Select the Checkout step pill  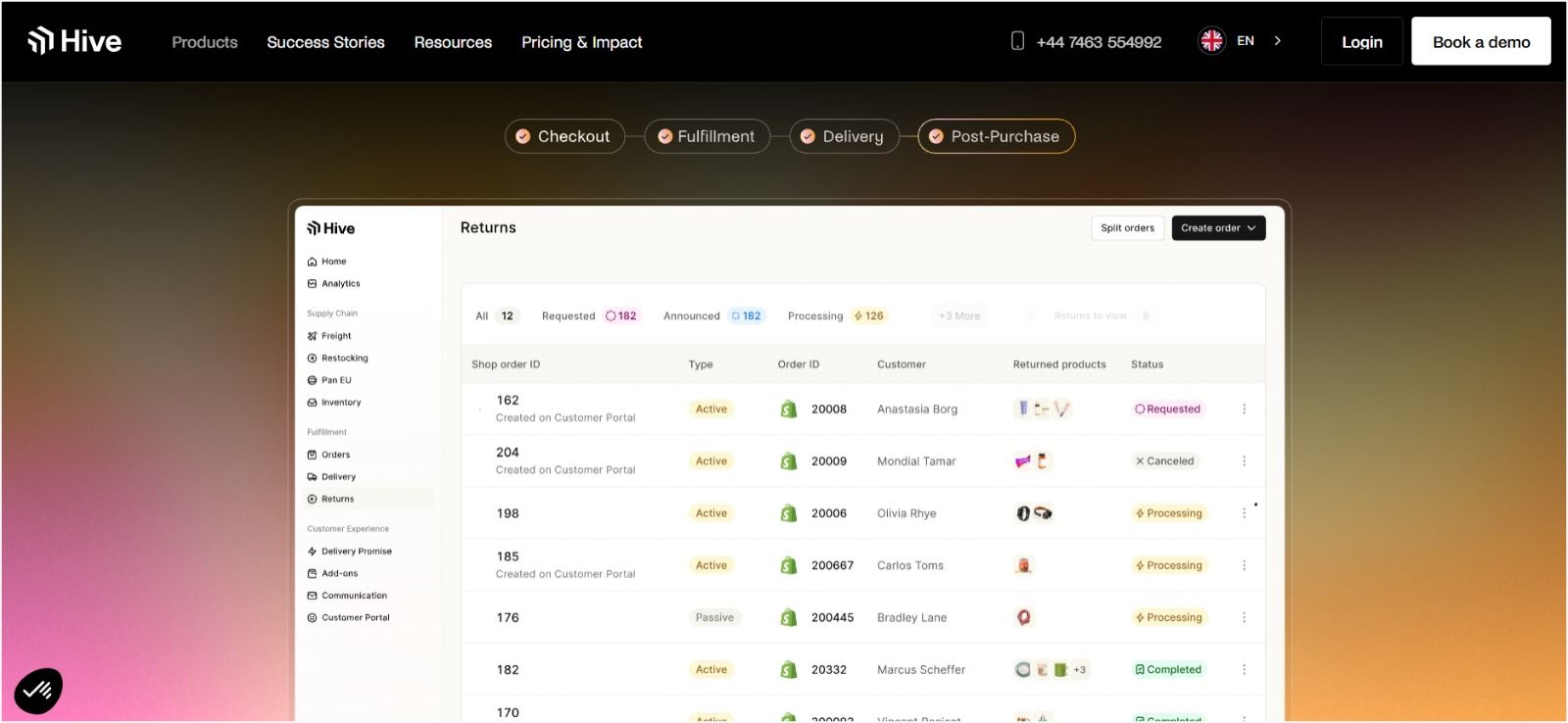tap(564, 136)
